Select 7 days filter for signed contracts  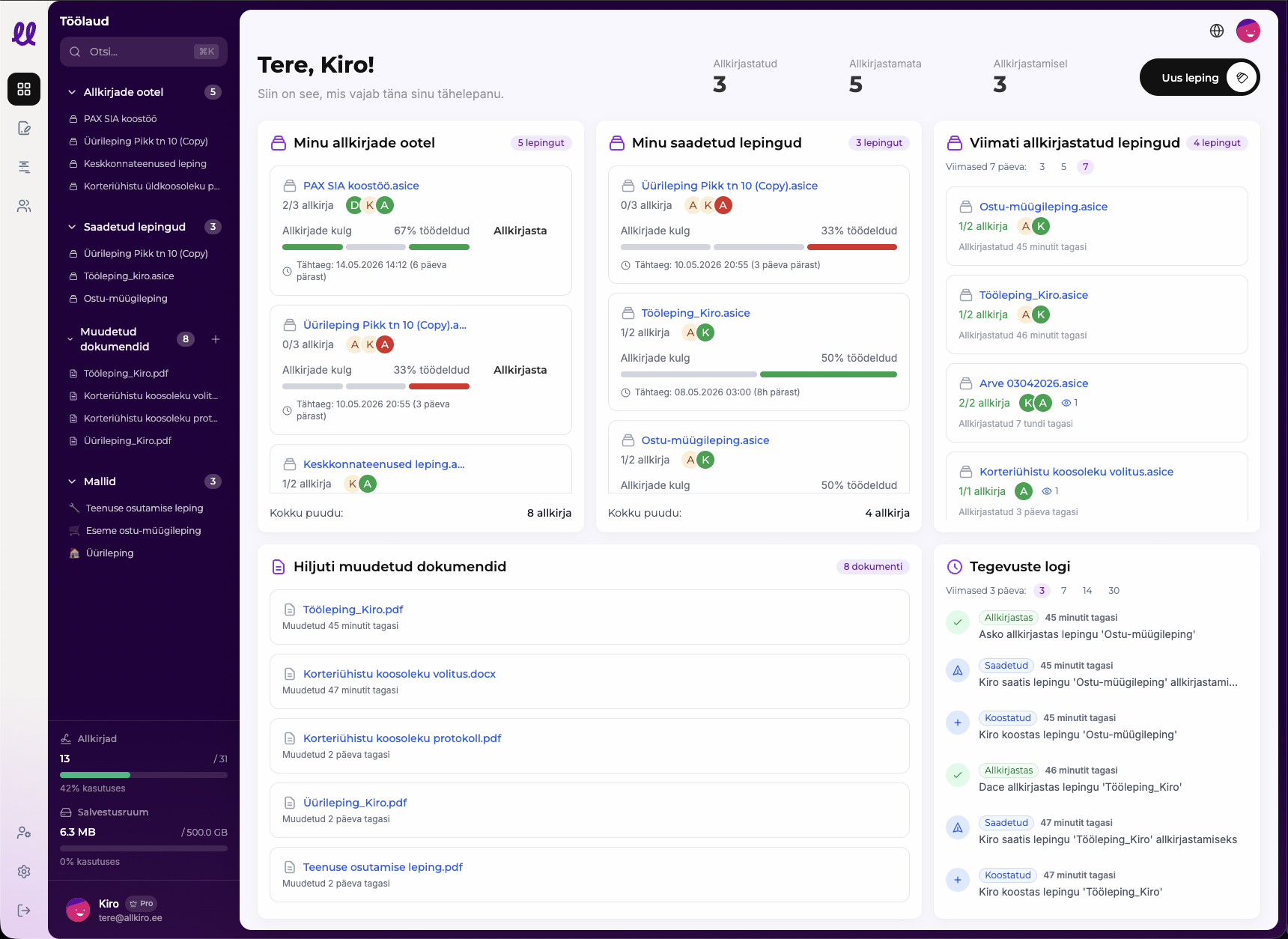[x=1086, y=167]
